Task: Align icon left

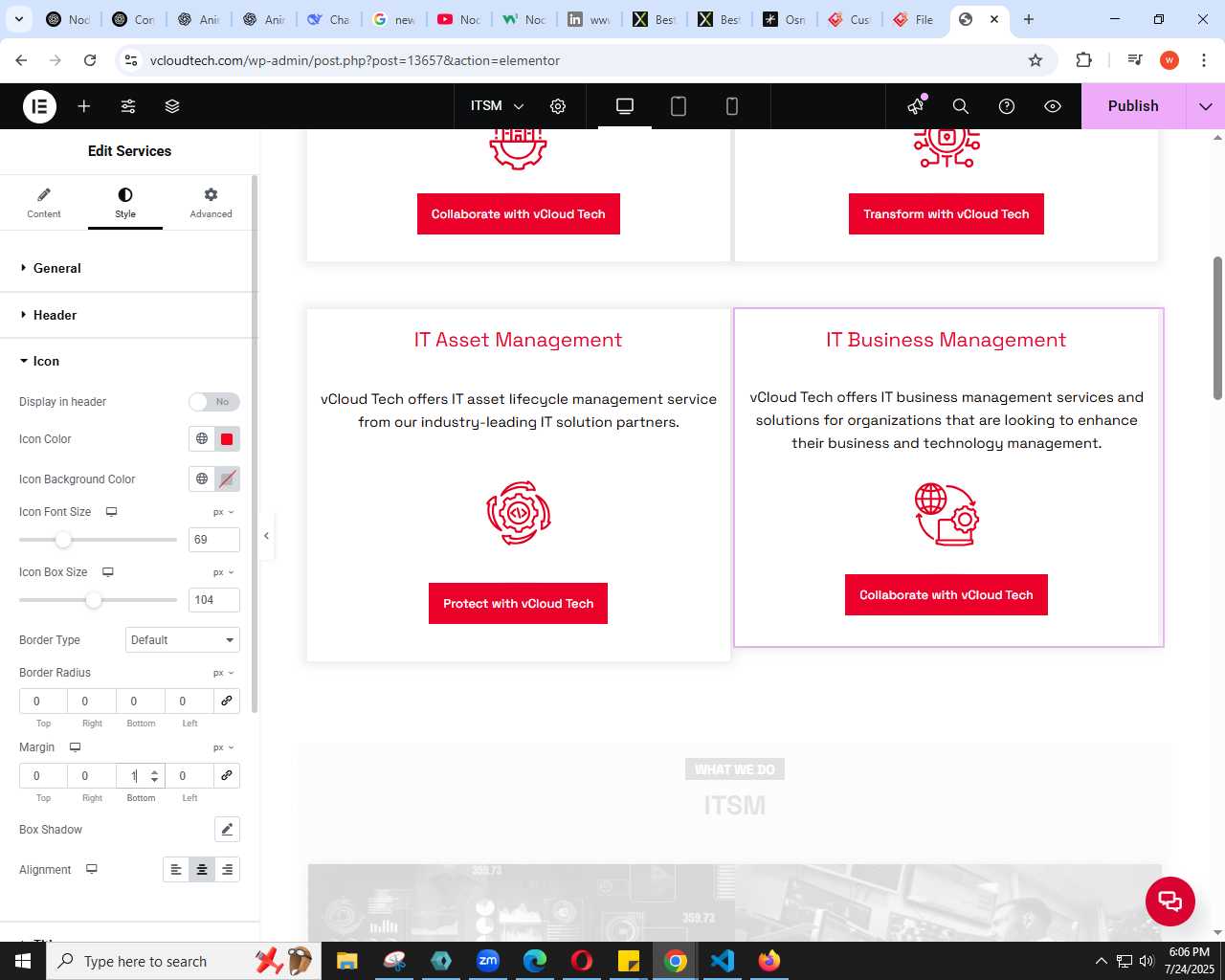Action: (176, 870)
